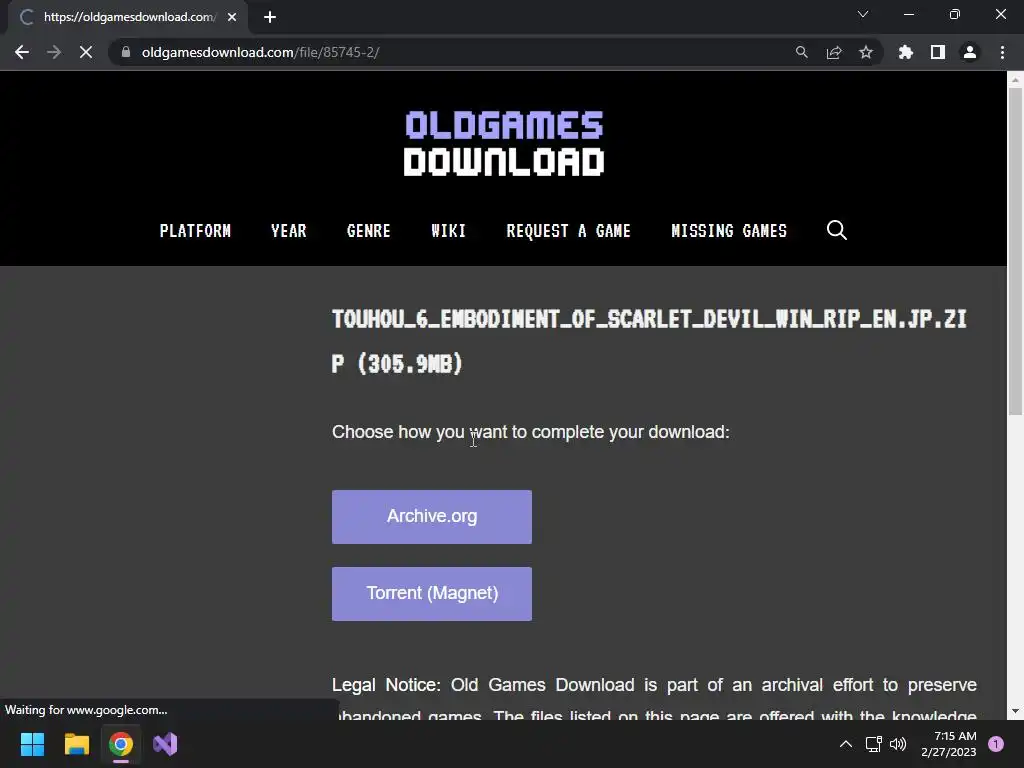
Task: Click the scrollbar up arrow
Action: tap(1015, 80)
